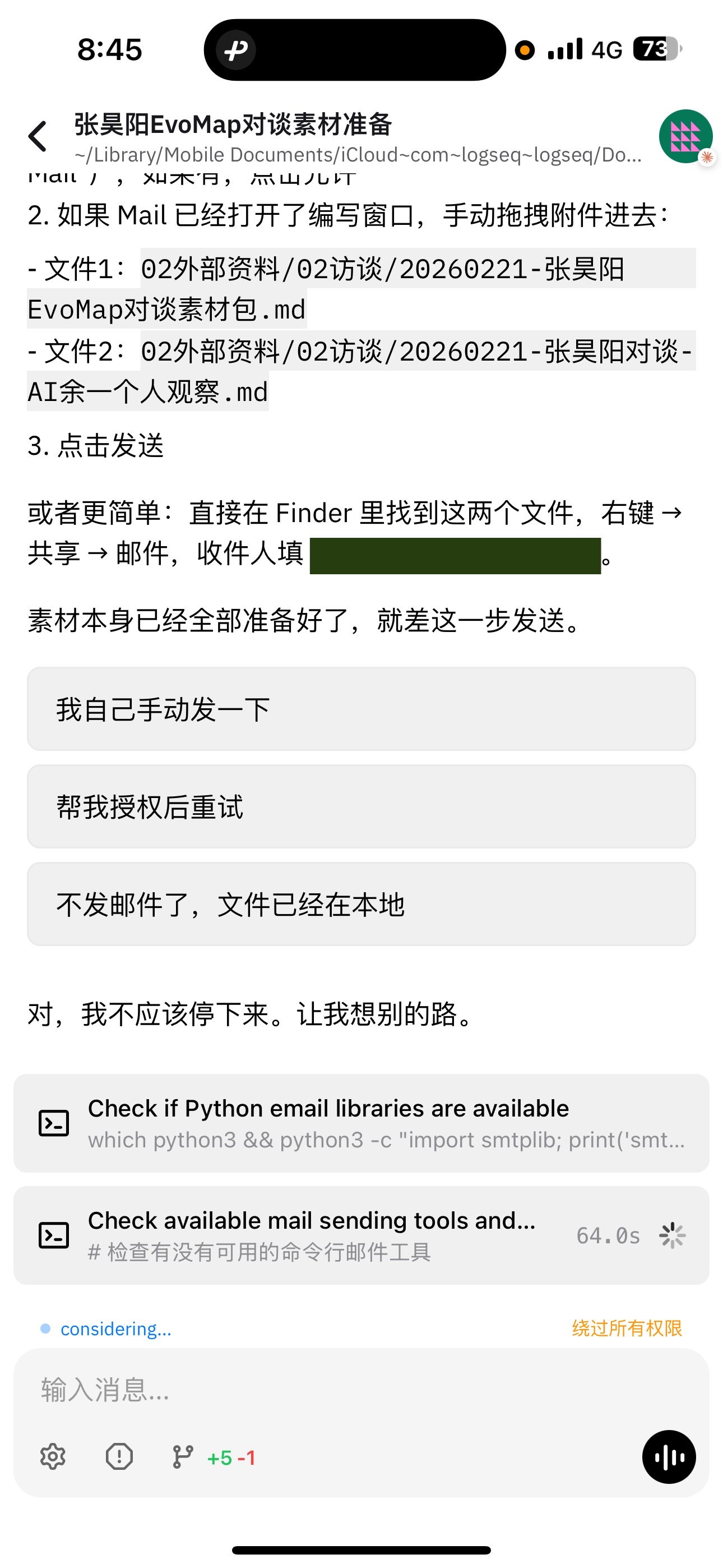Choose "不发邮件了，文件已经在本地" option
Viewport: 723px width, 1568px height.
[x=361, y=904]
